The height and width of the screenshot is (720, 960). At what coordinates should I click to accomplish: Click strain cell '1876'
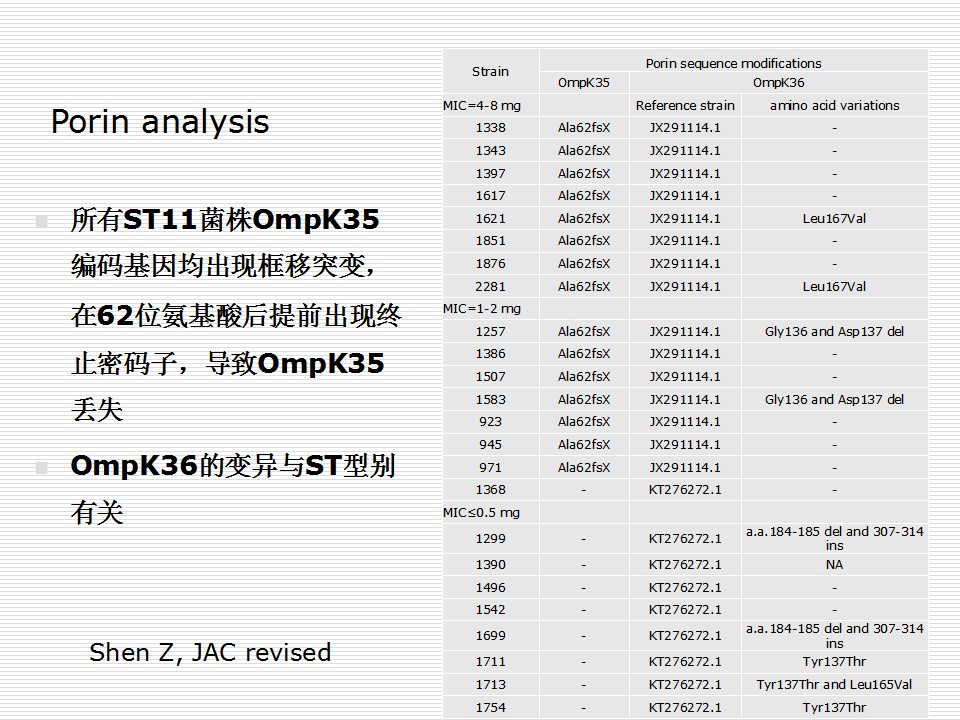[490, 264]
